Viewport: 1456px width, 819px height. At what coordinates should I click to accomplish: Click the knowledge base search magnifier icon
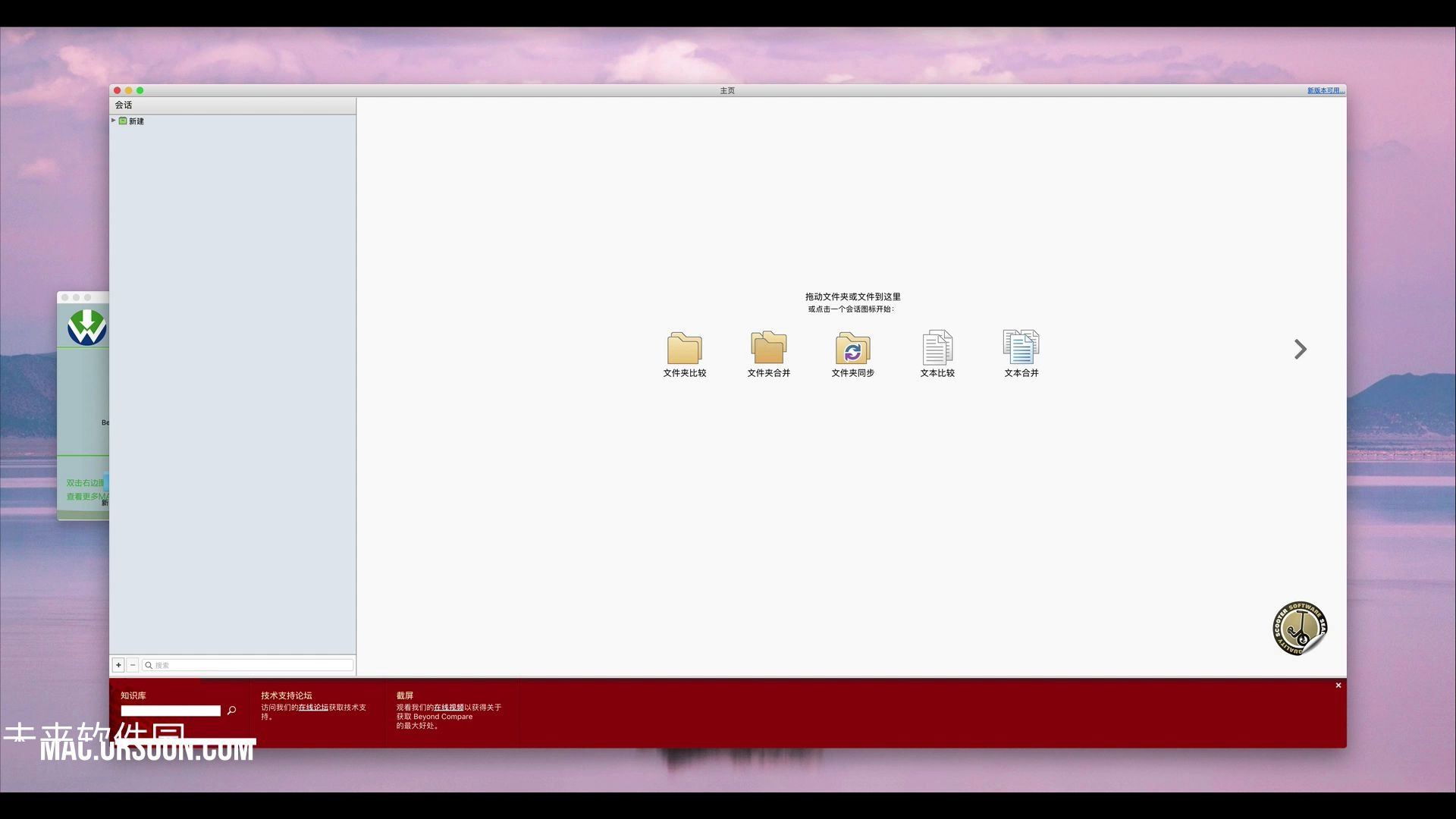point(231,711)
